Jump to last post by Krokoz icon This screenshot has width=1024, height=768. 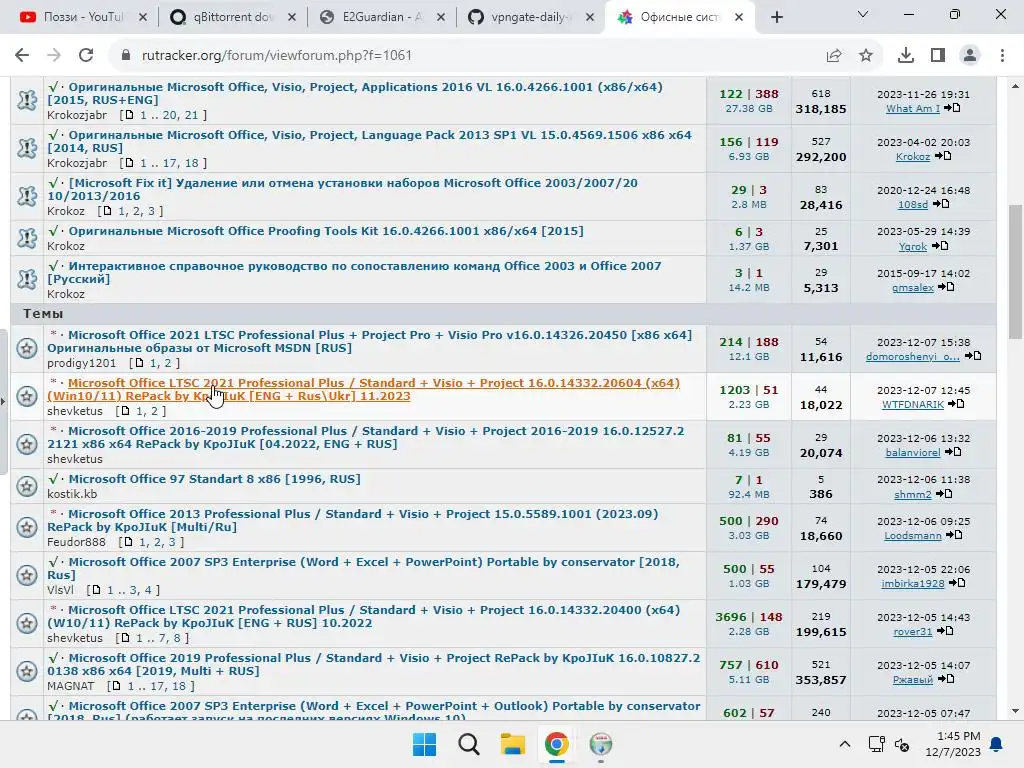pyautogui.click(x=943, y=156)
